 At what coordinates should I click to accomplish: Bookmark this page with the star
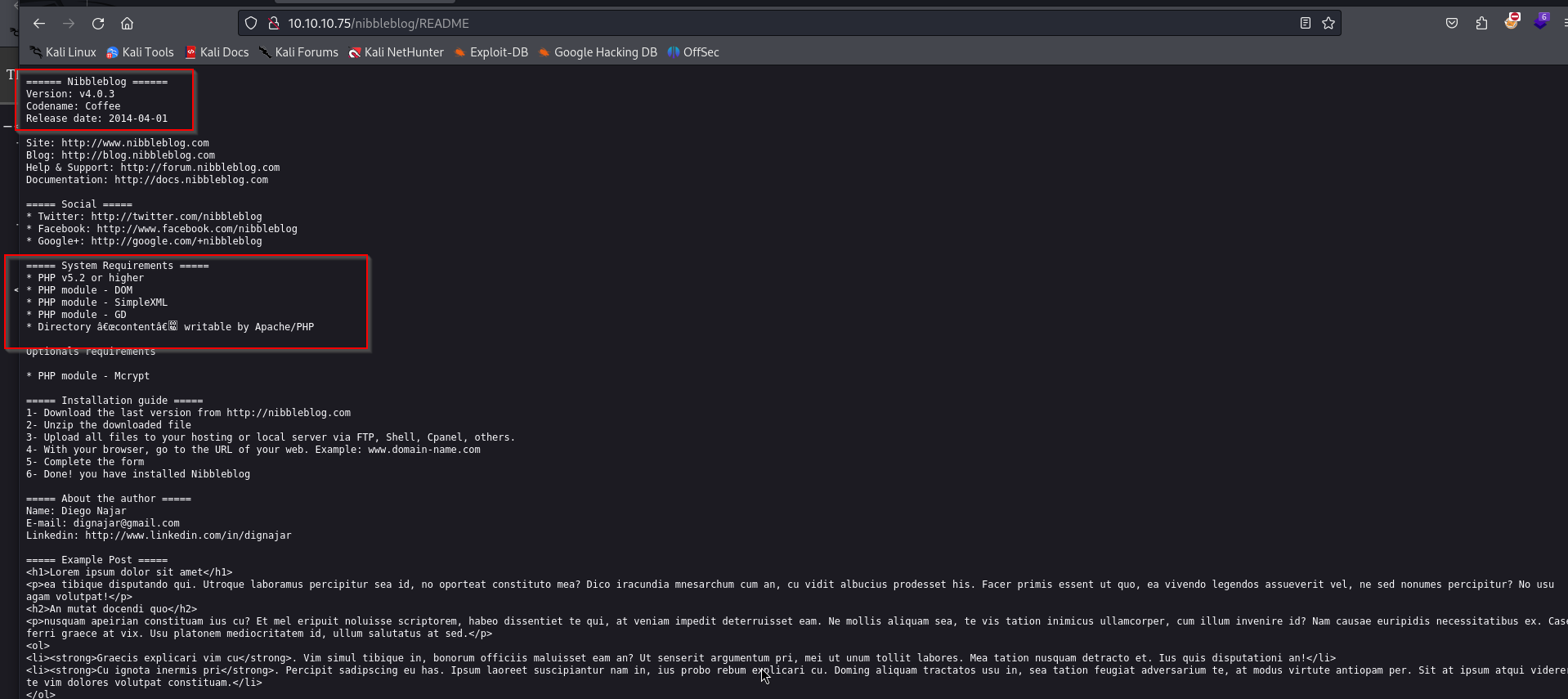click(1328, 24)
